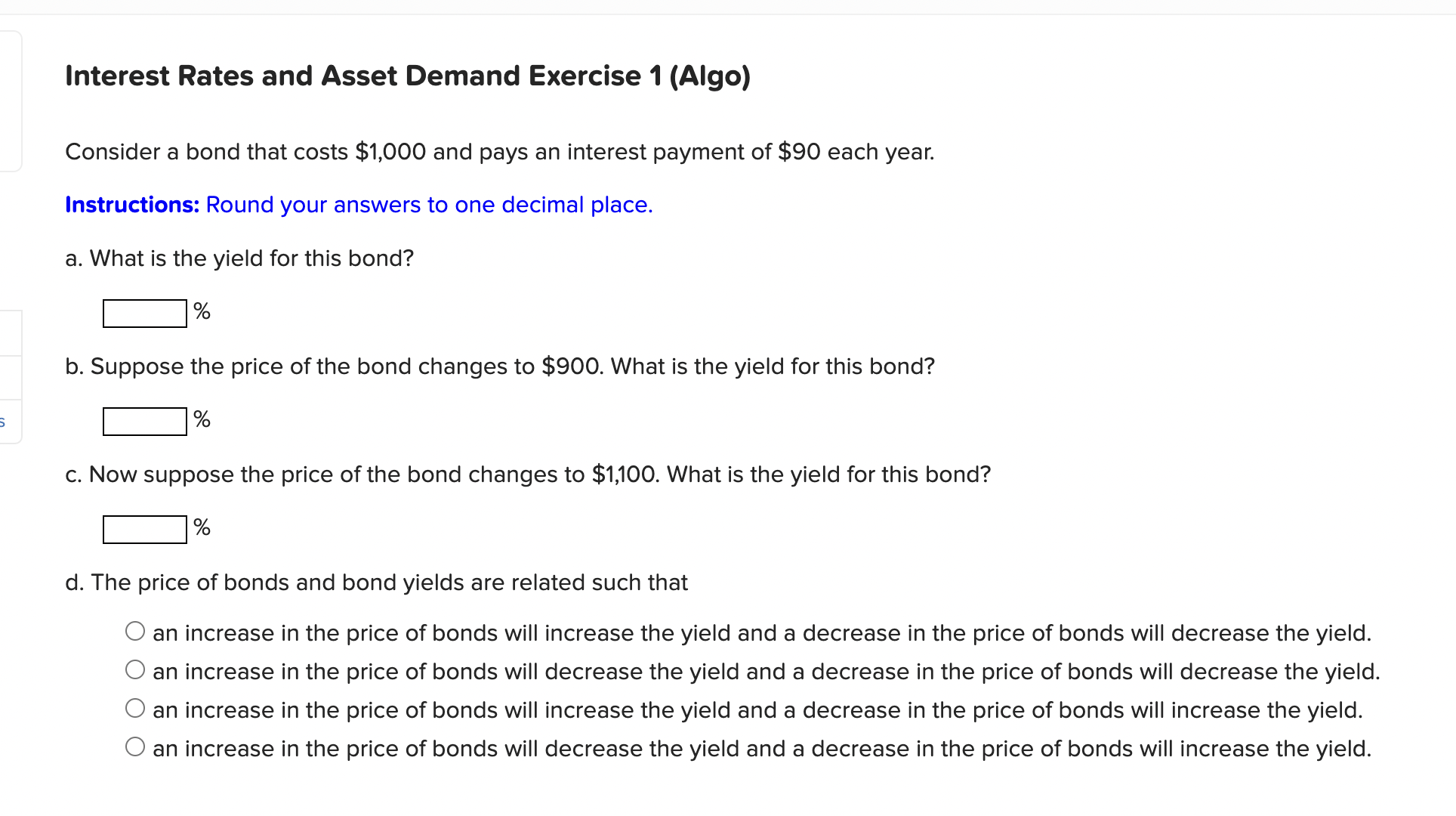The image size is (1456, 816).
Task: Click the part c question text about $1,100
Action: click(528, 474)
